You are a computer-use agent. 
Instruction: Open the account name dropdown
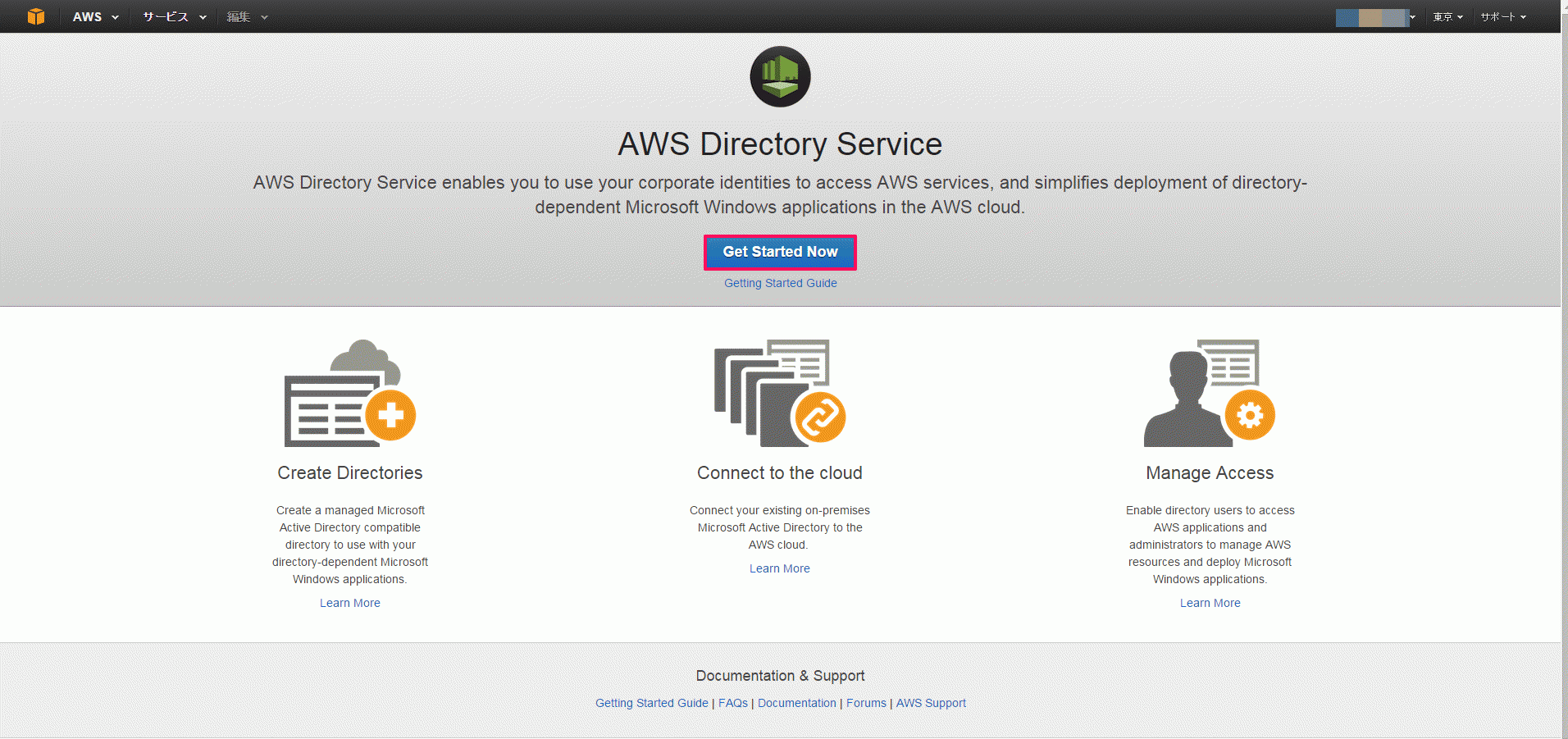coord(1375,17)
